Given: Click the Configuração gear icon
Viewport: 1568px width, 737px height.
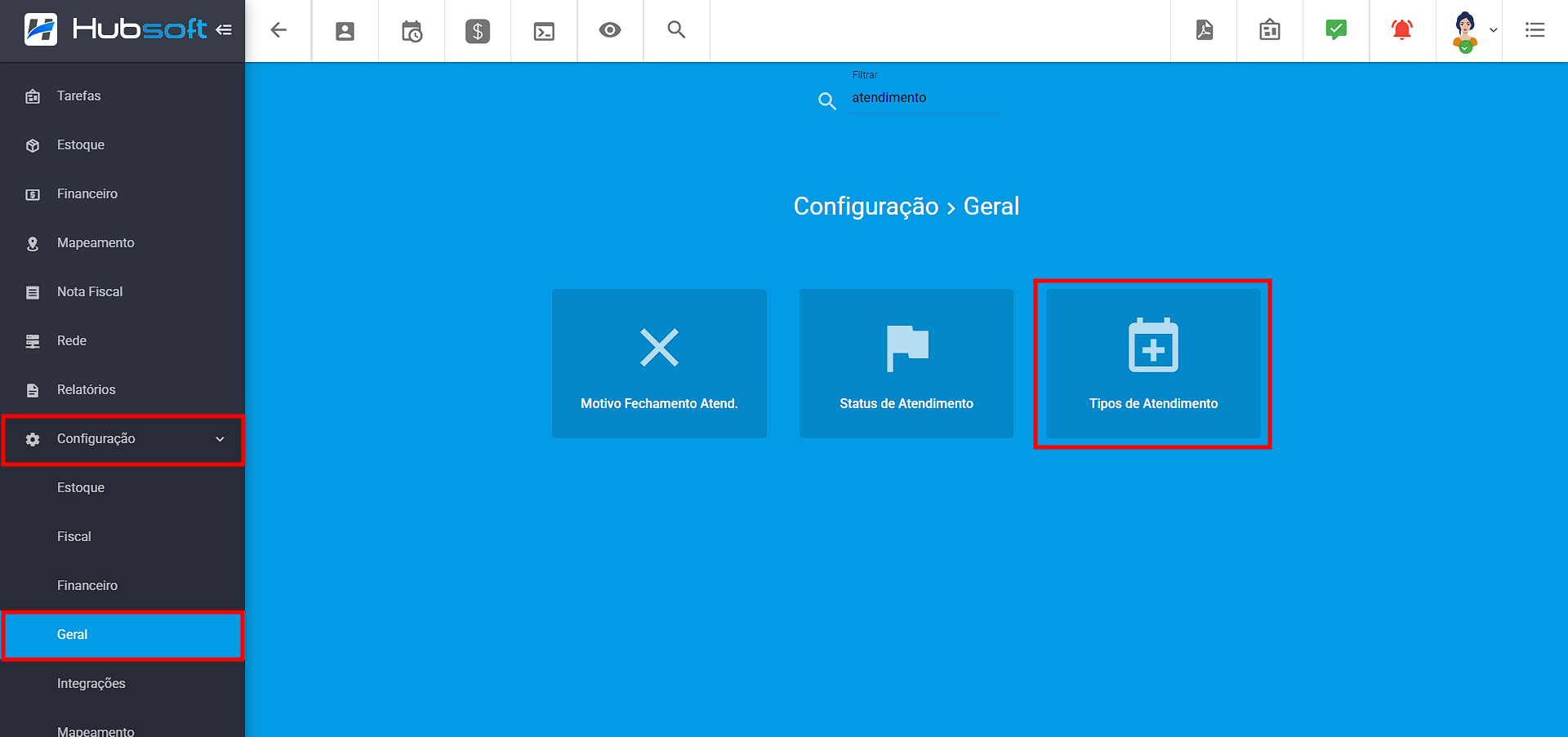Looking at the screenshot, I should 33,439.
